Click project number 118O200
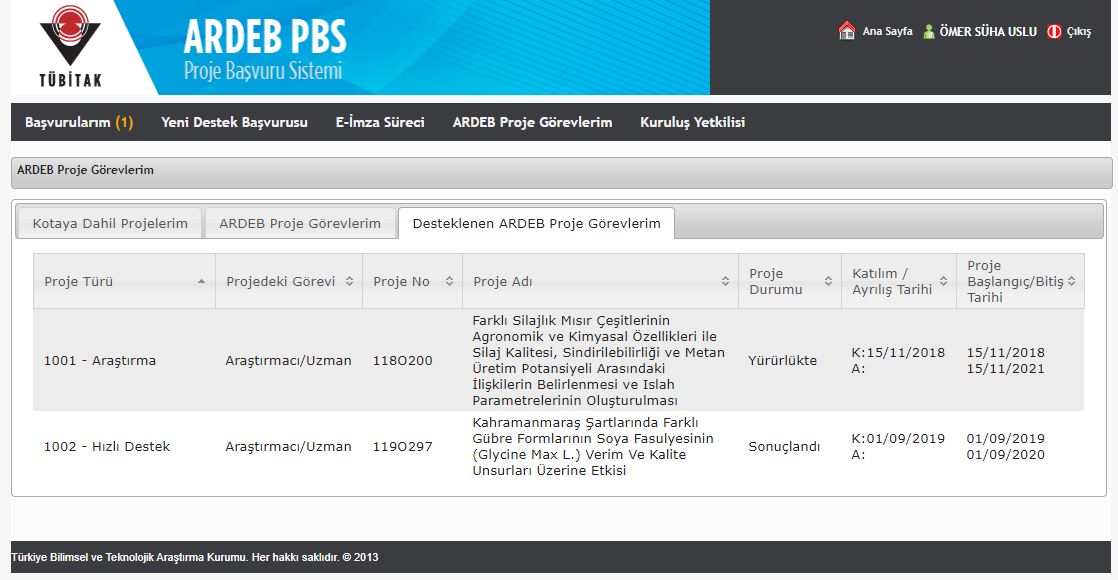Image resolution: width=1118 pixels, height=580 pixels. coord(402,360)
